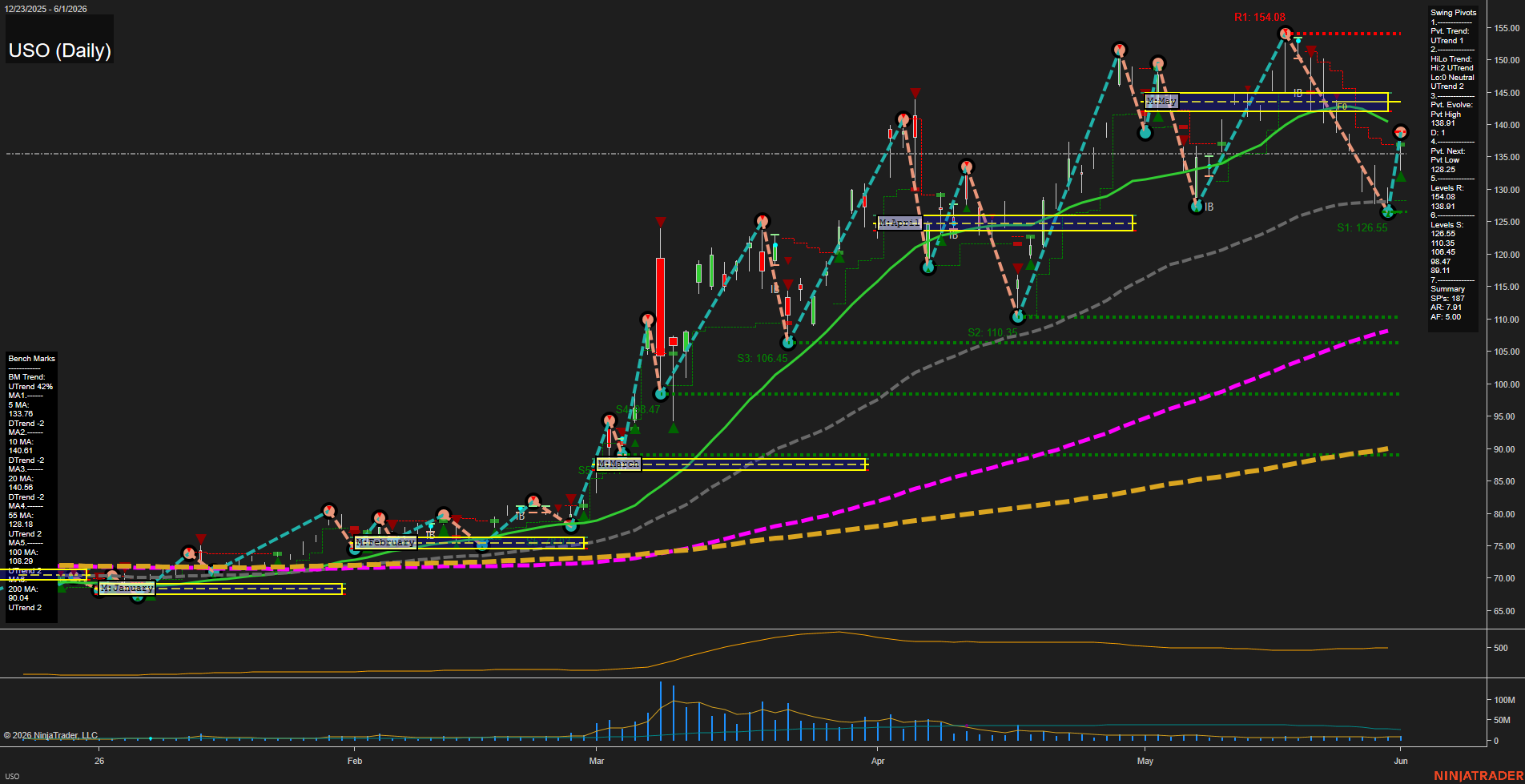Click the 10 MA value 140.61
1525x784 pixels.
click(x=20, y=451)
